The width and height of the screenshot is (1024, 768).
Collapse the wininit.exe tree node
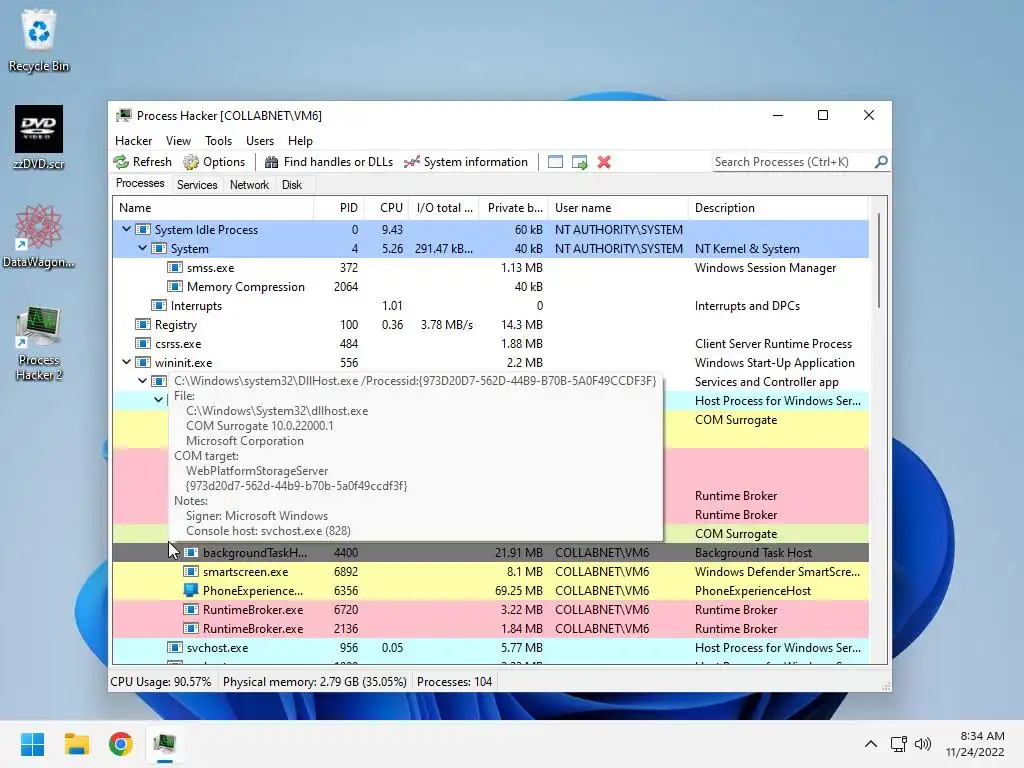point(126,362)
